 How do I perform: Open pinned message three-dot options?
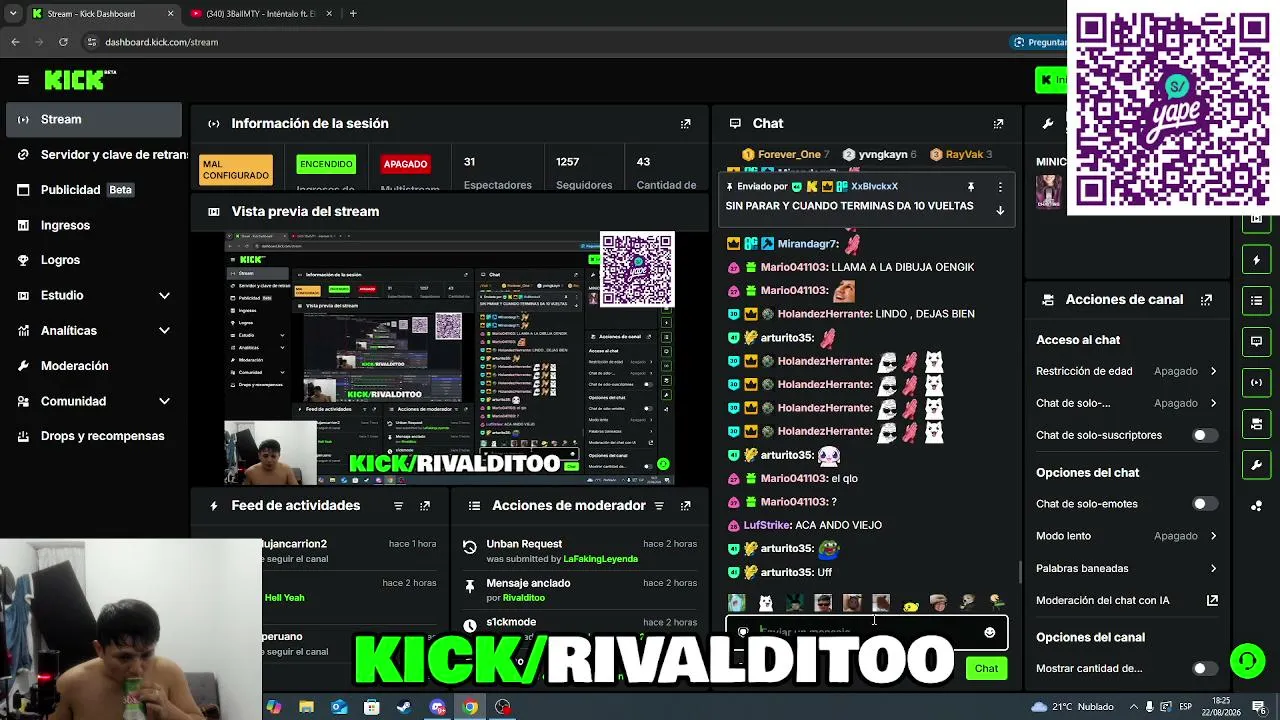(x=1000, y=187)
